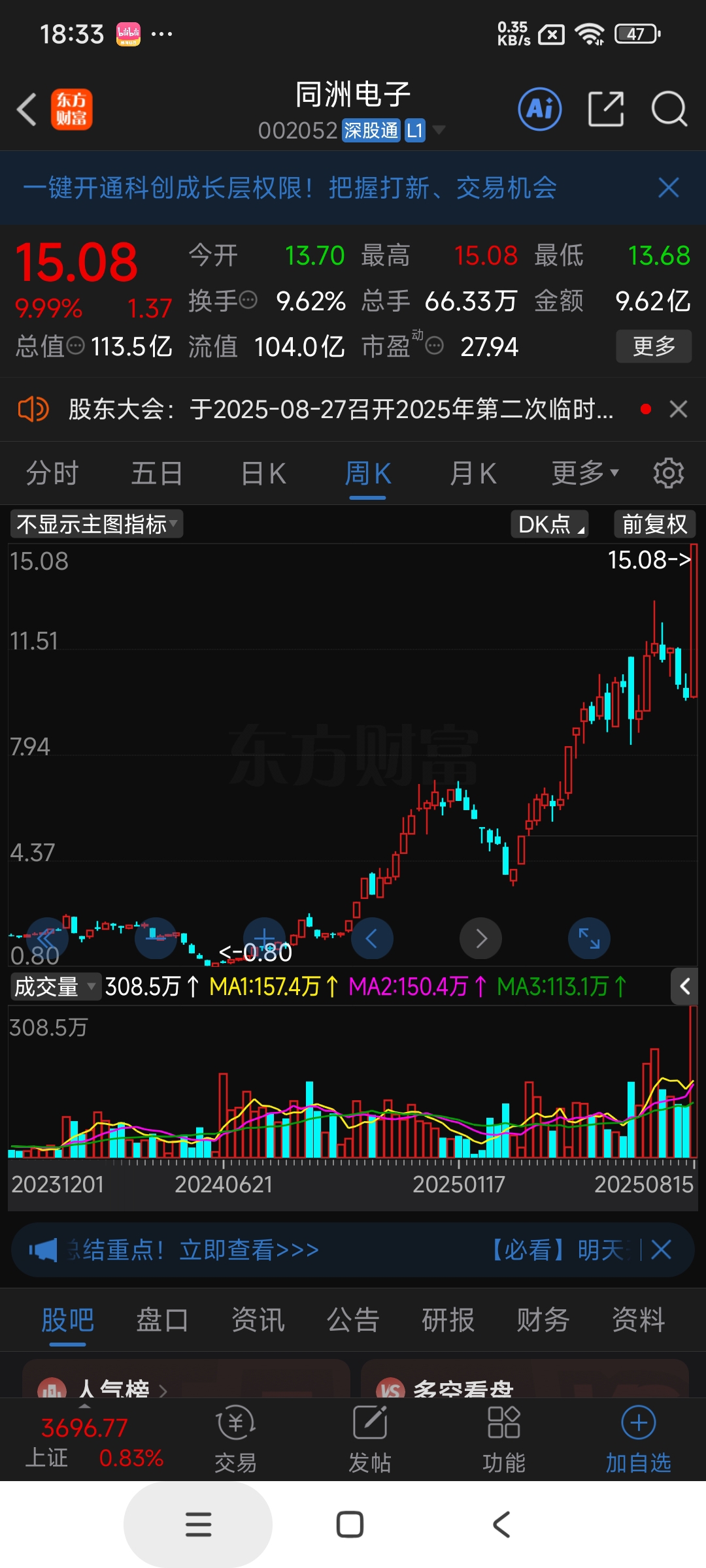Screen dimensions: 706x1568
Task: Toggle the DK点 option
Action: pyautogui.click(x=550, y=524)
